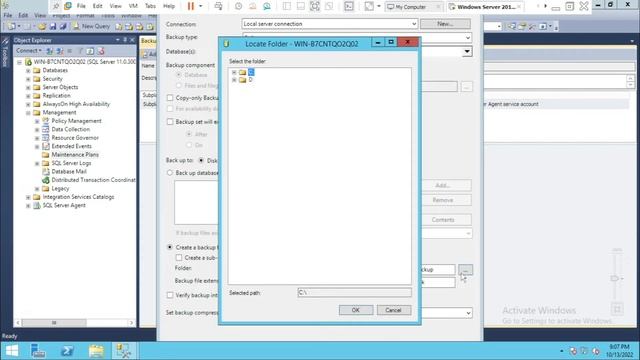Select the C folder in tree
The image size is (640, 360).
251,72
